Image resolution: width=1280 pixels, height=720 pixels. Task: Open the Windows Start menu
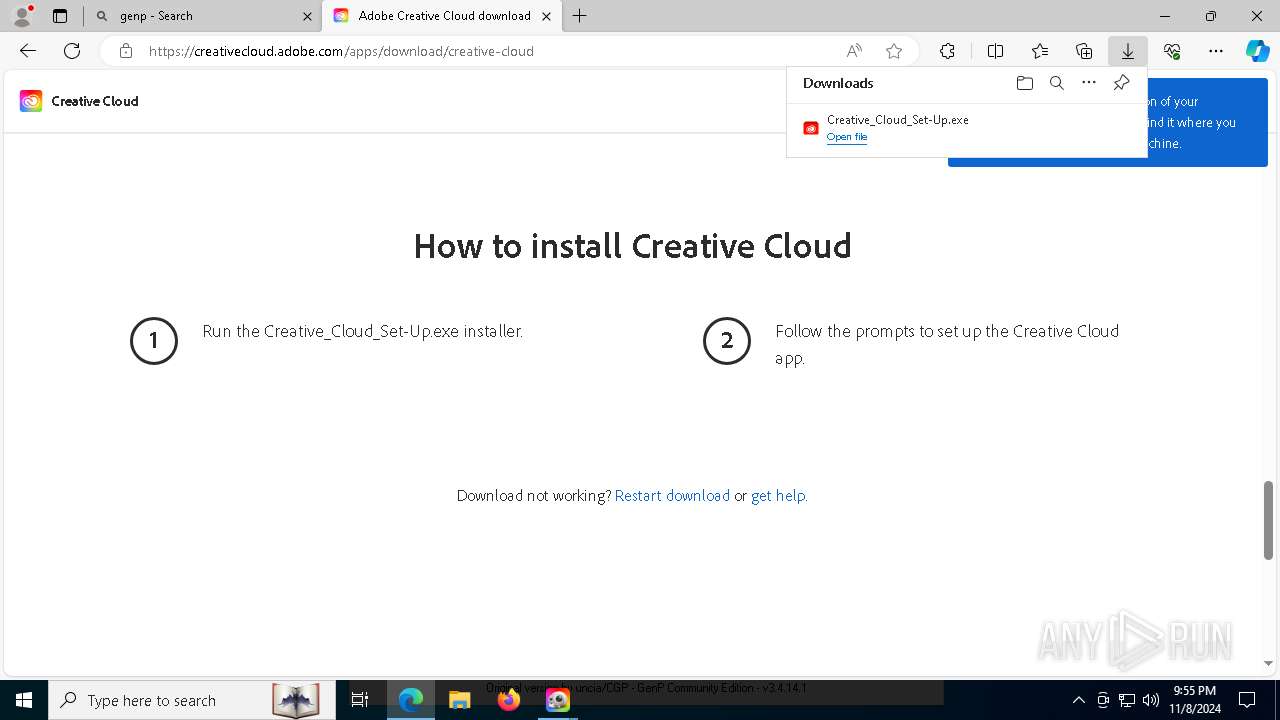pyautogui.click(x=23, y=700)
